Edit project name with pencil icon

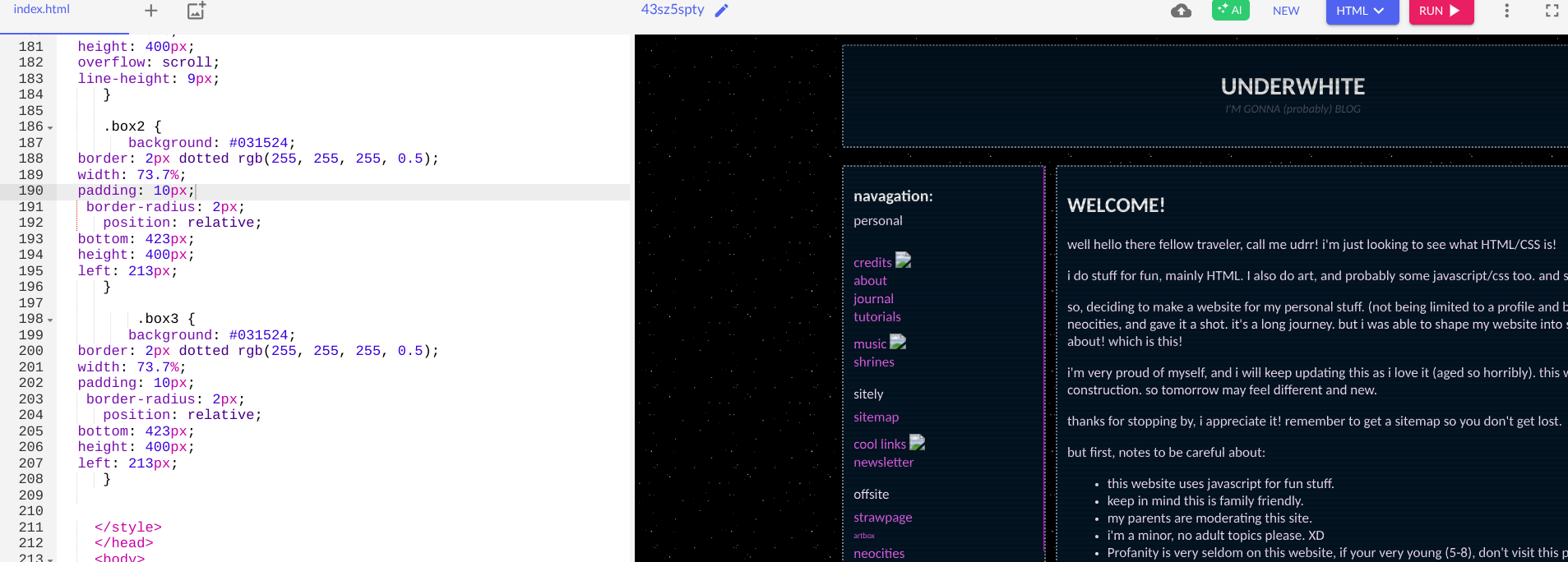pyautogui.click(x=721, y=11)
